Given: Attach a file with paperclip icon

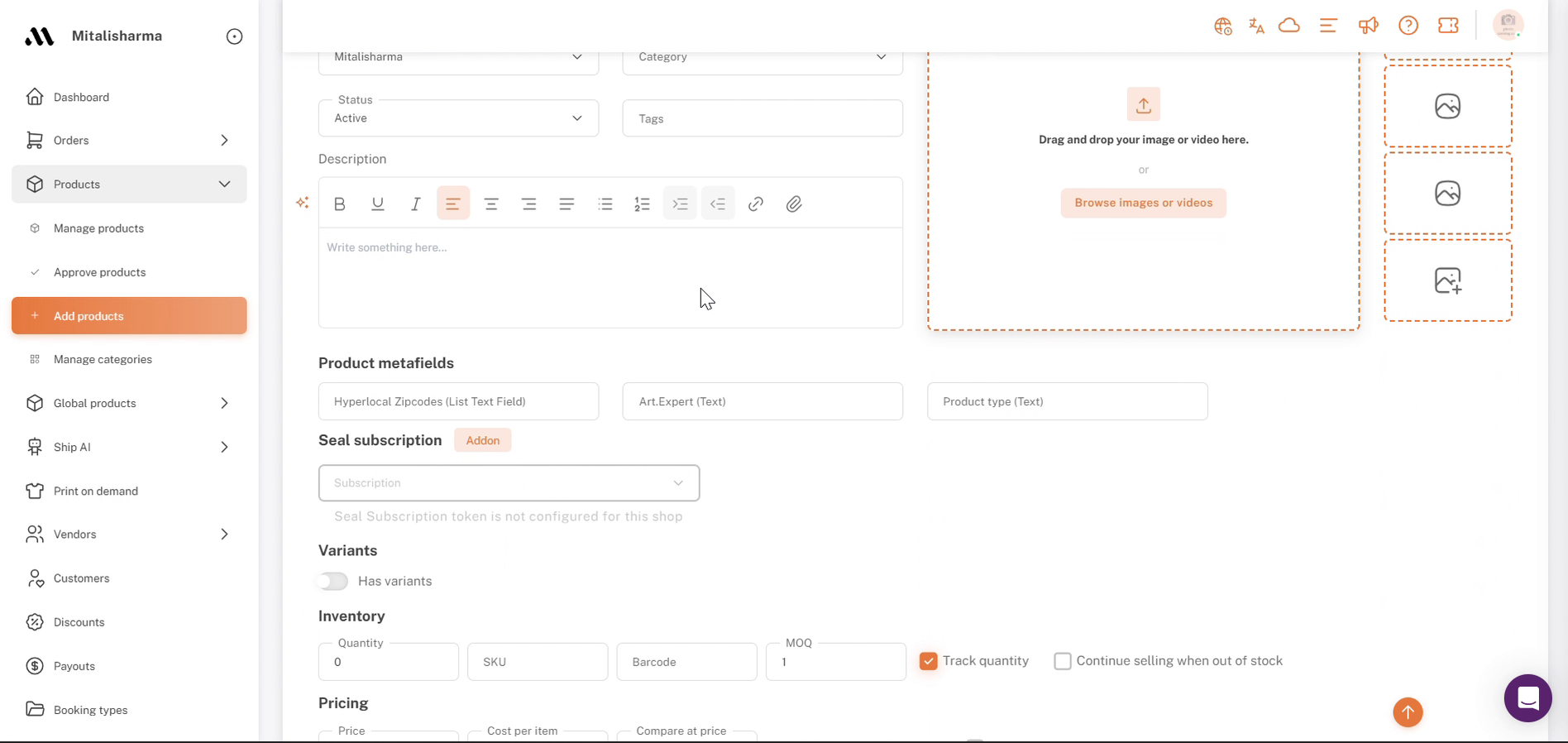Looking at the screenshot, I should pos(794,204).
